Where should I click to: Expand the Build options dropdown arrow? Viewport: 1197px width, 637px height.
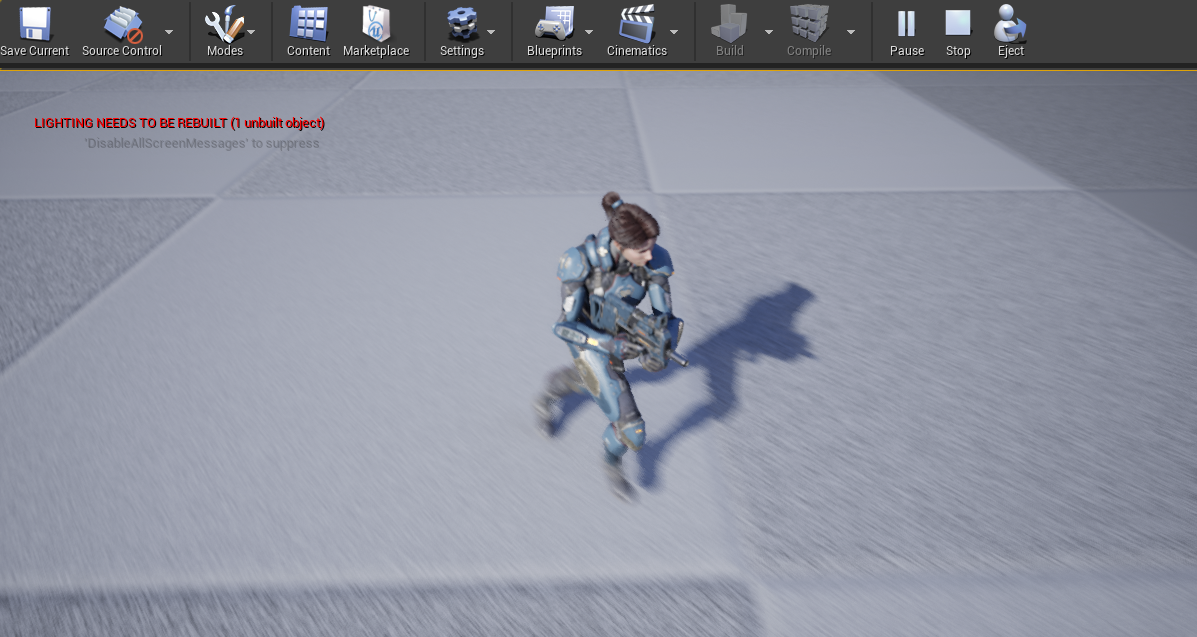[769, 32]
